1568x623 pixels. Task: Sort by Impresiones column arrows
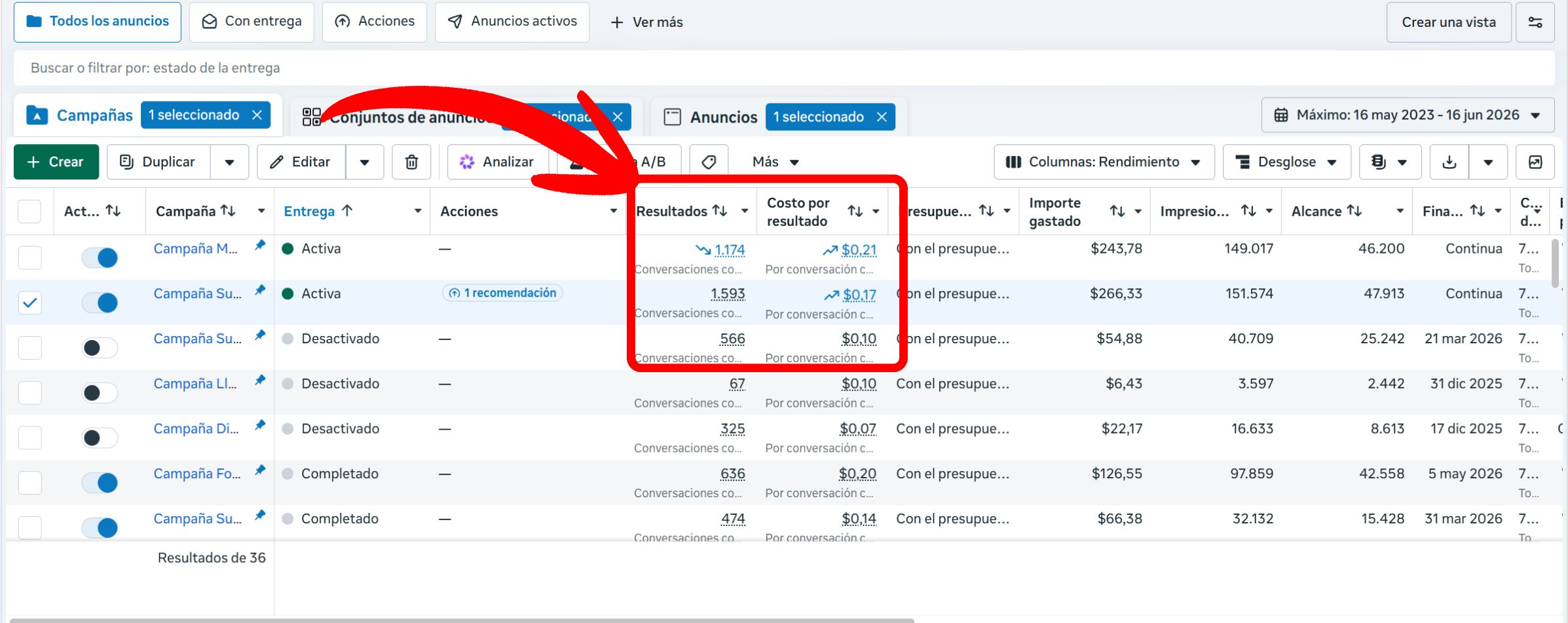click(x=1248, y=210)
